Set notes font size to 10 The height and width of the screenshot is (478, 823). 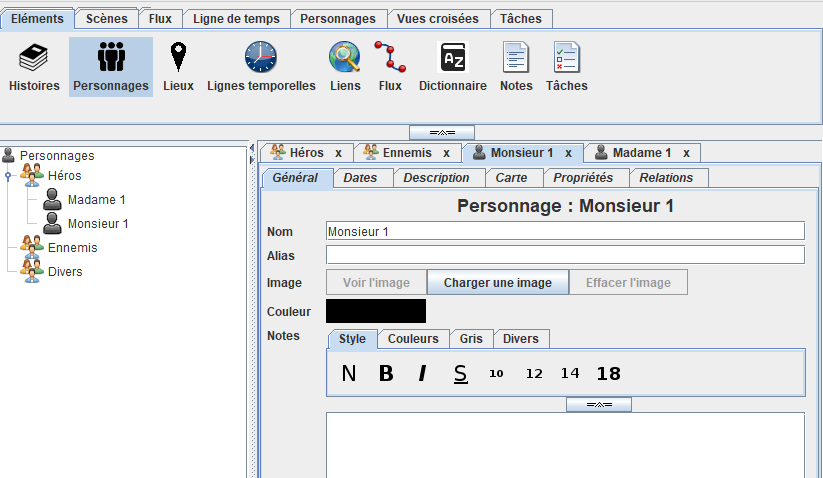(x=496, y=374)
